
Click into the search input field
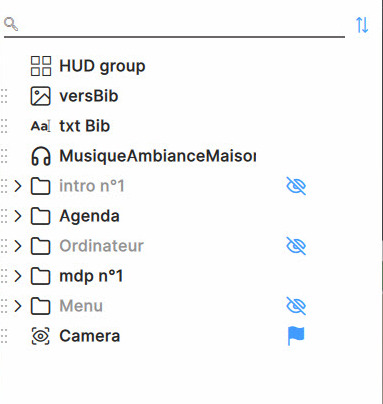click(182, 25)
